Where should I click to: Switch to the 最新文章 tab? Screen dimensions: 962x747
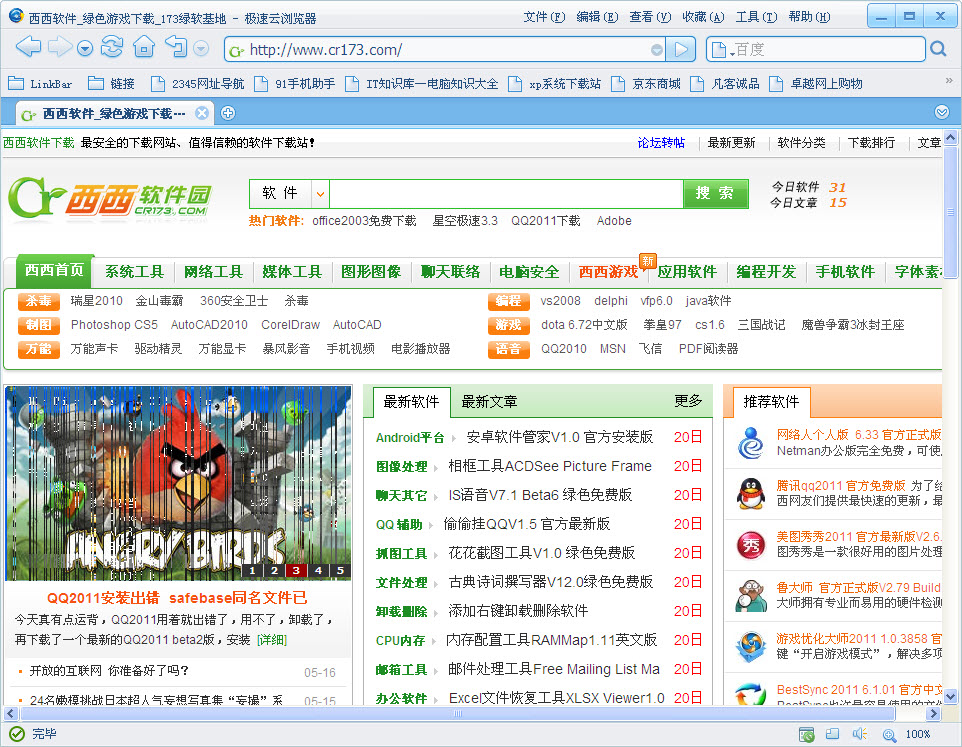click(x=489, y=402)
